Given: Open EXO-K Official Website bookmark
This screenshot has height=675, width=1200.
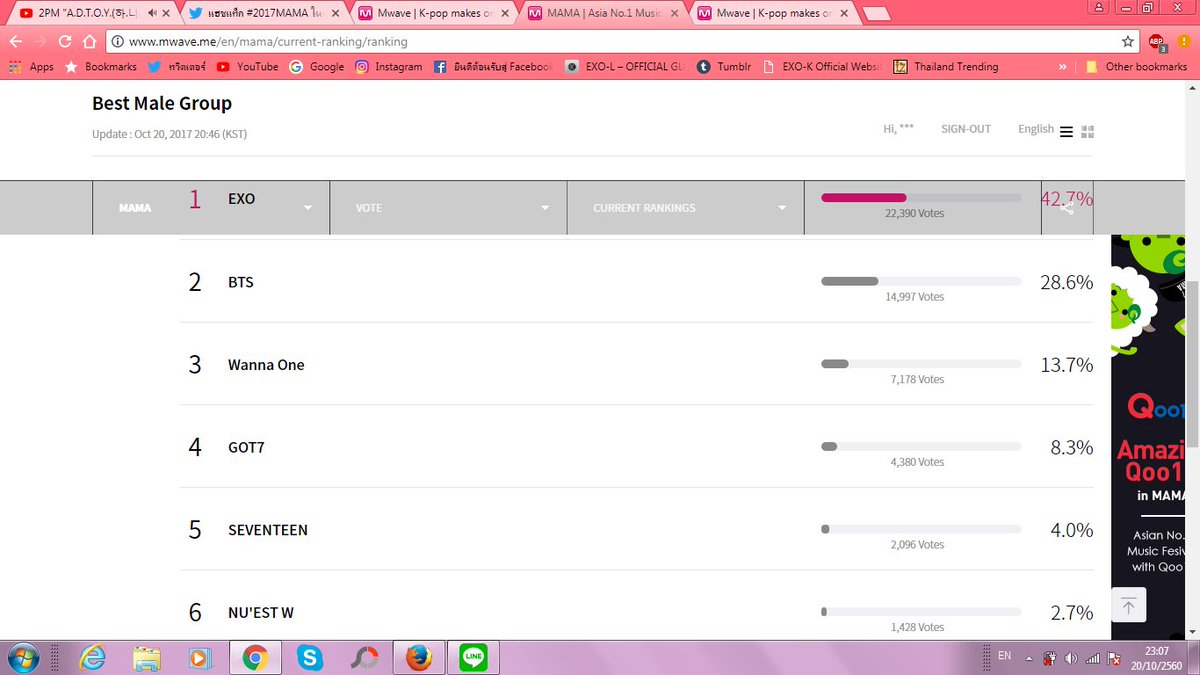Looking at the screenshot, I should (820, 67).
